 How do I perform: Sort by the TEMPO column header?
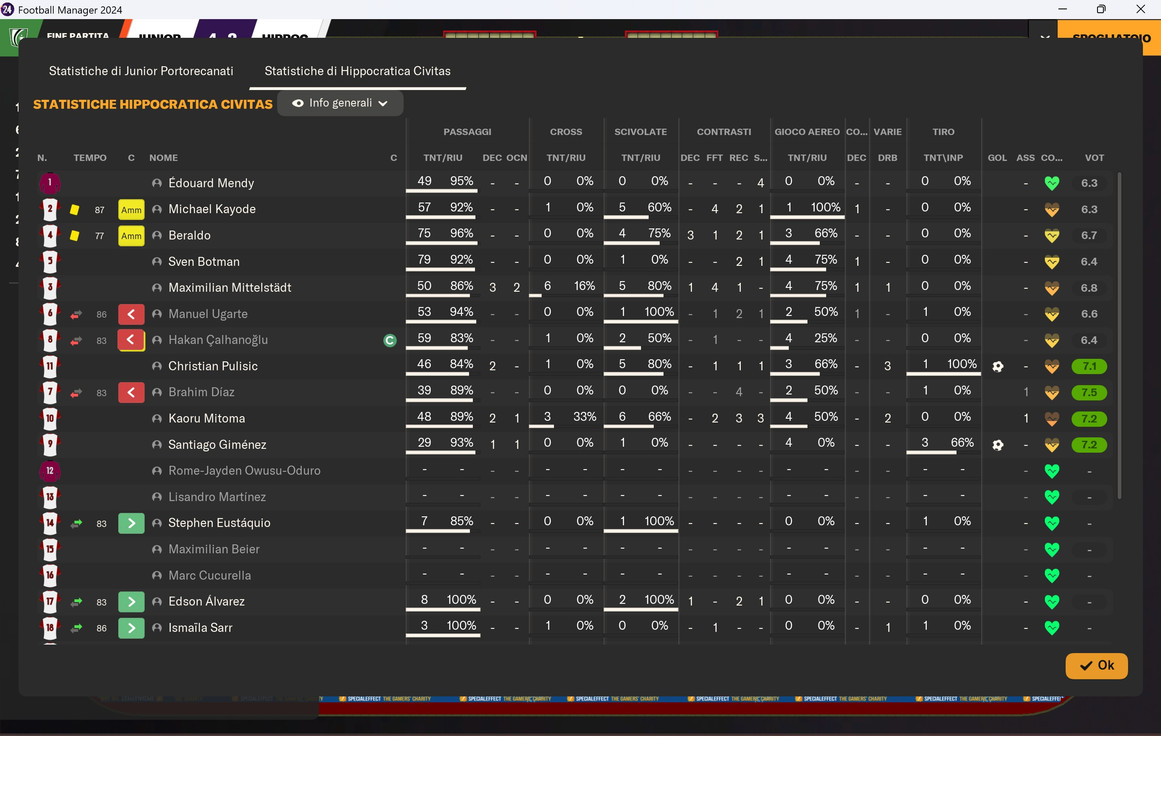[90, 158]
